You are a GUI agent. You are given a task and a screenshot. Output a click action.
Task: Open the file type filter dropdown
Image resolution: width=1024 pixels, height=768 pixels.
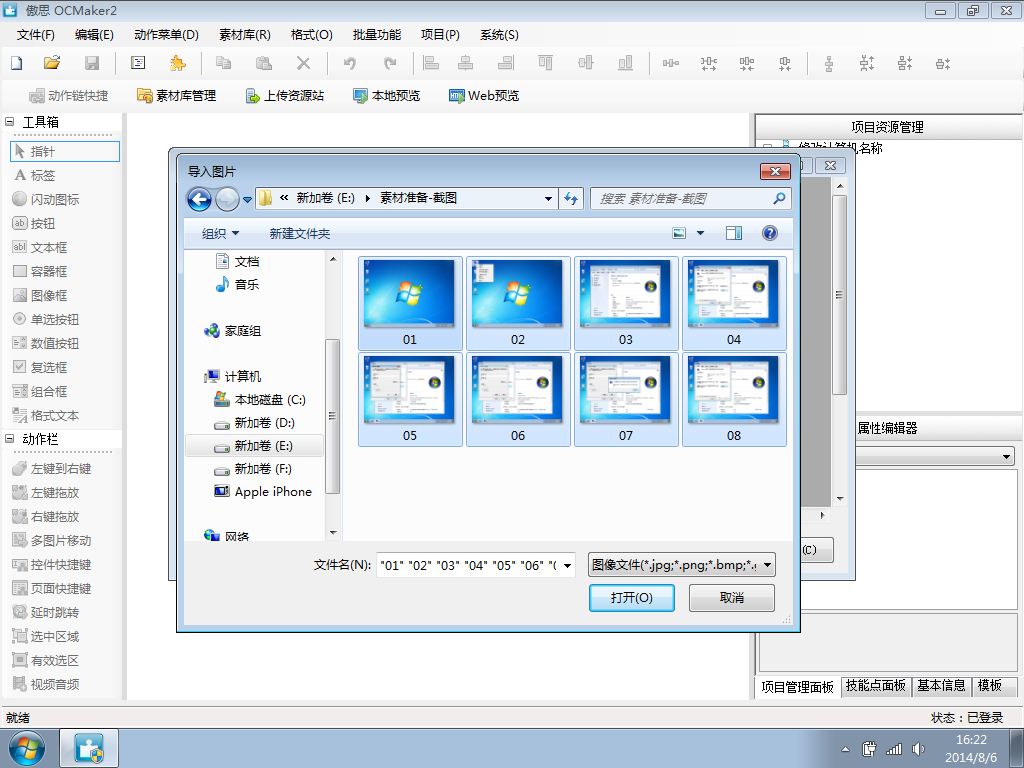(682, 565)
